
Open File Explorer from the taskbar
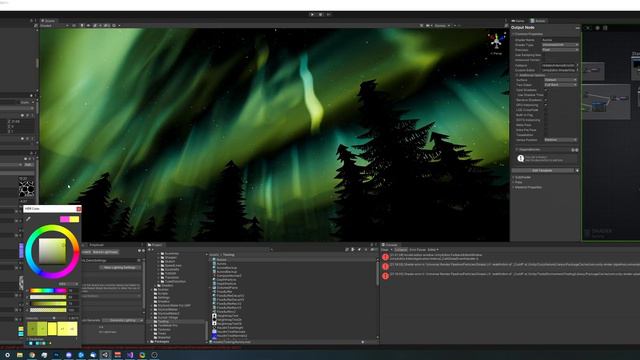20,355
